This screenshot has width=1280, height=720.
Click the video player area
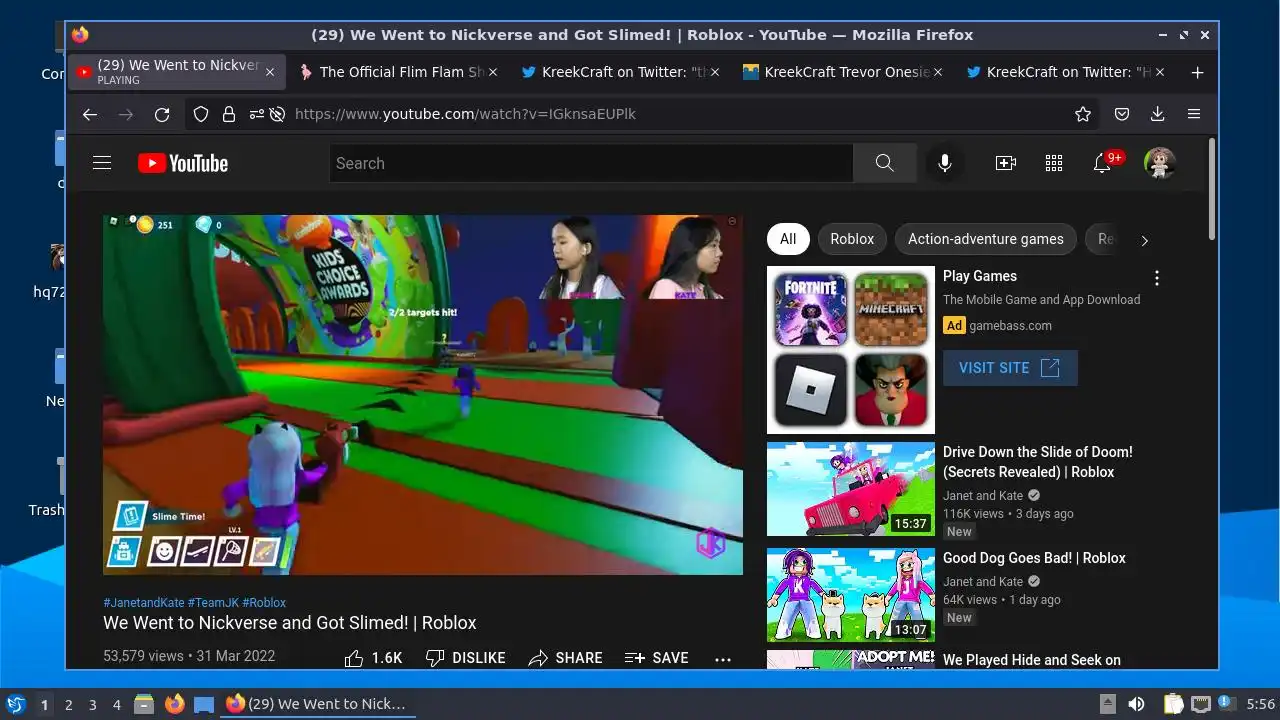click(423, 395)
